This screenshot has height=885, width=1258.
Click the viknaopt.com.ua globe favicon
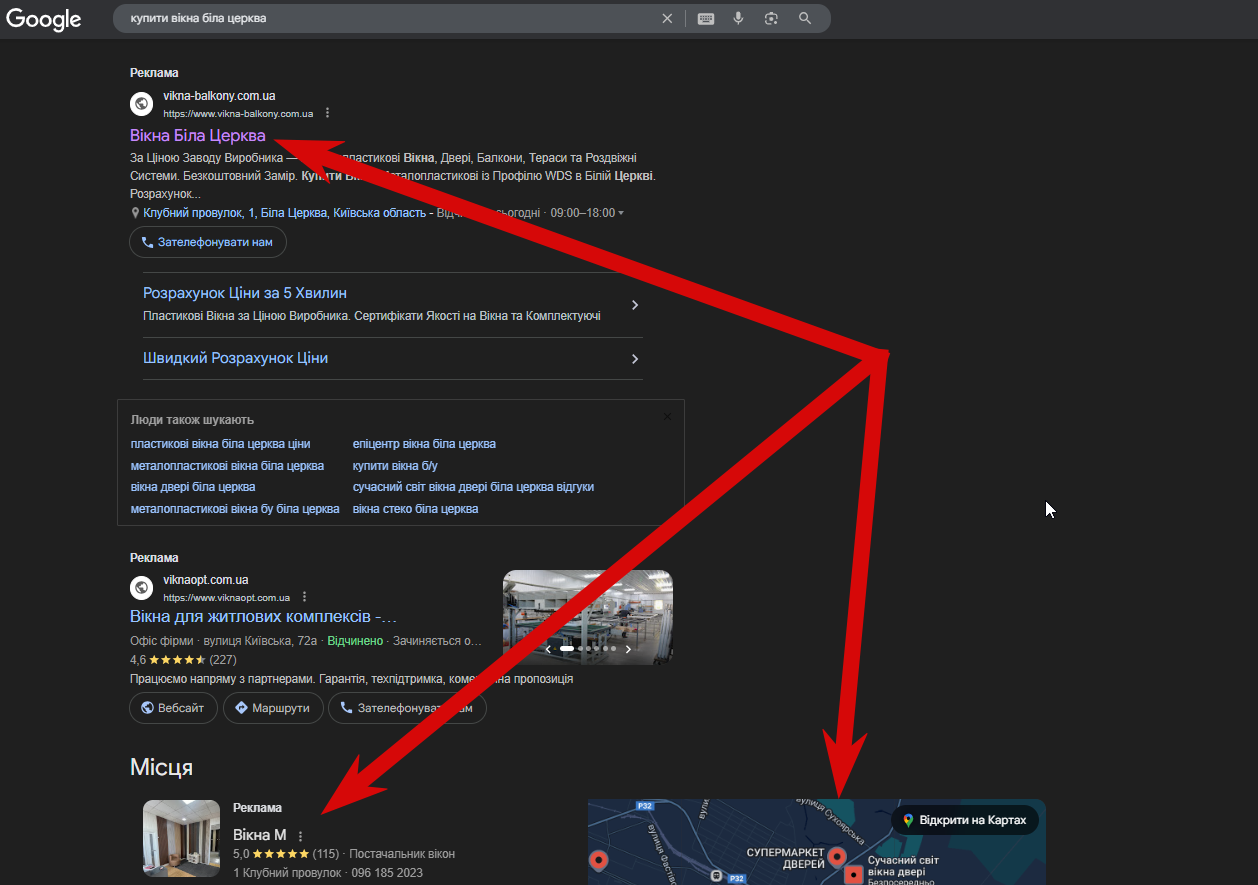click(142, 587)
